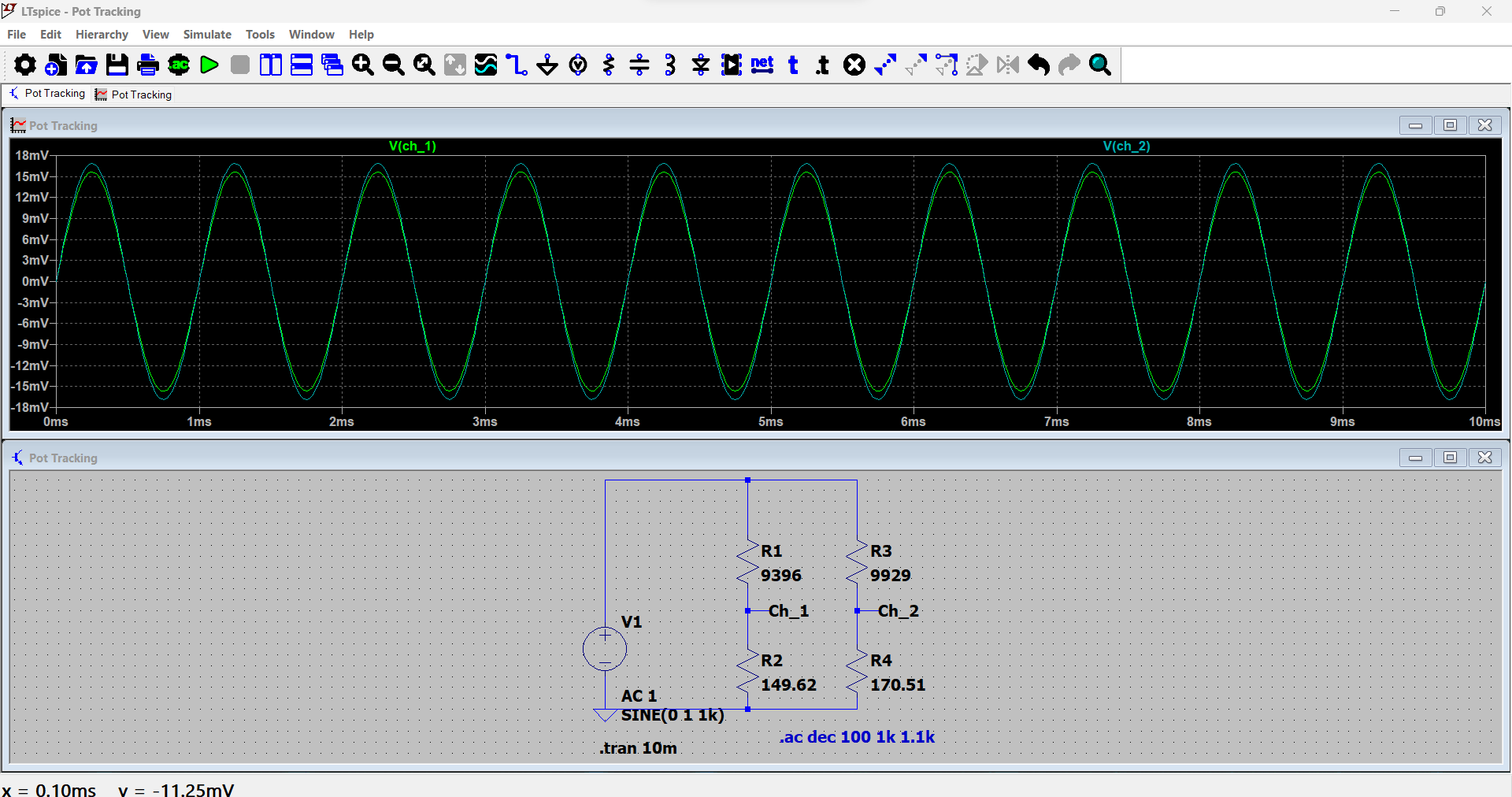Select the SPICE directive tool
Image resolution: width=1512 pixels, height=797 pixels.
[823, 65]
